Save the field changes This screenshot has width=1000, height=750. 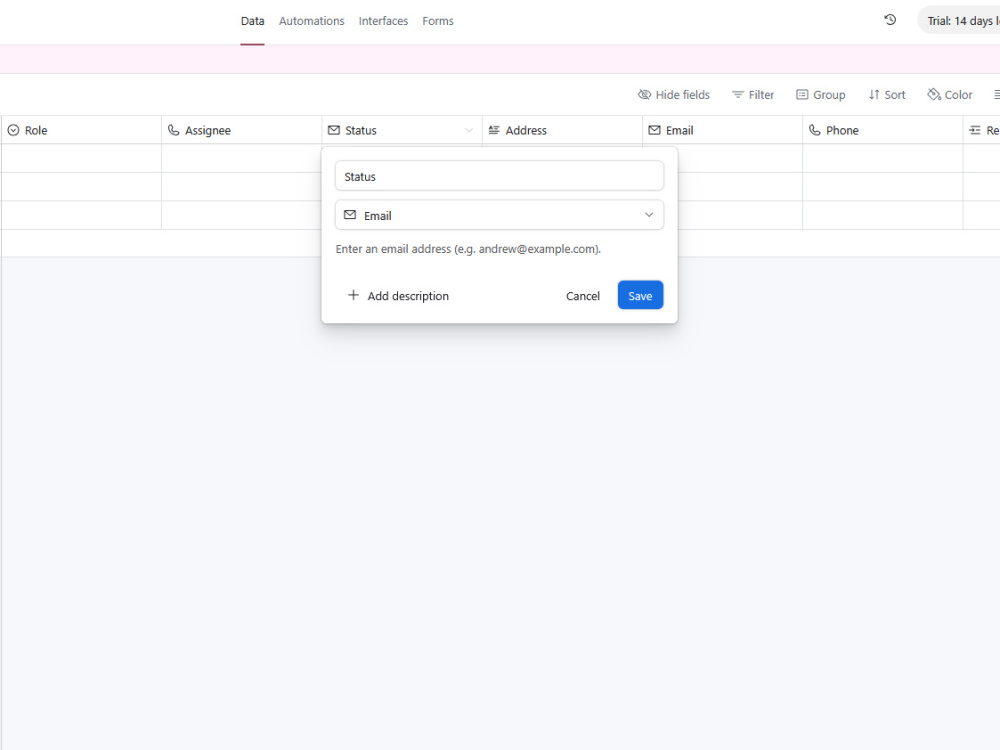pyautogui.click(x=640, y=295)
